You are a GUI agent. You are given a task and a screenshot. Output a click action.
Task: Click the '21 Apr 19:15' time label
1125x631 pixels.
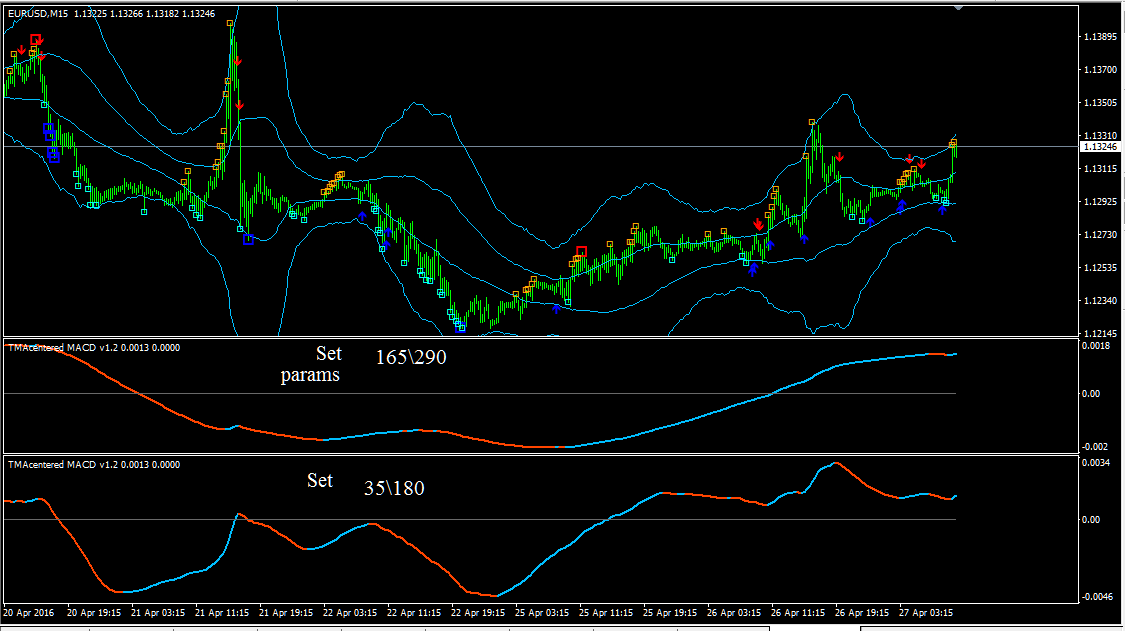pyautogui.click(x=286, y=613)
